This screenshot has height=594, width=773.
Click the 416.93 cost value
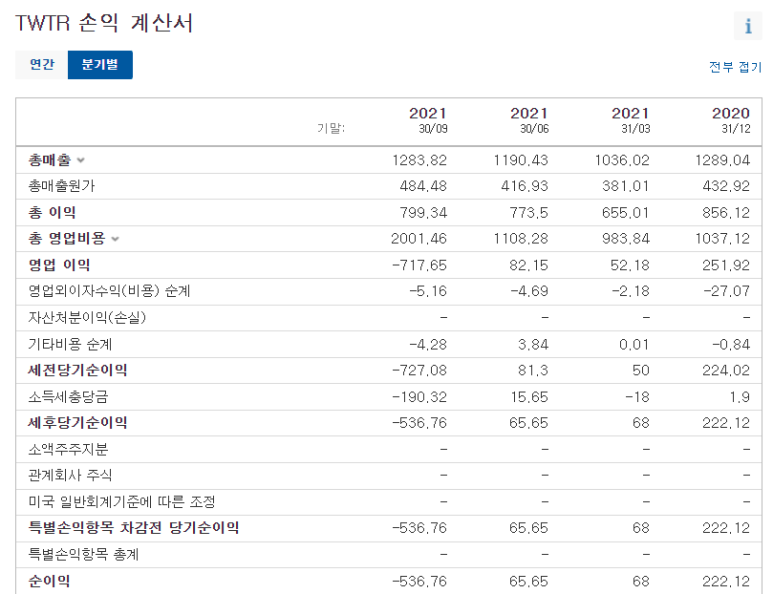coord(525,186)
